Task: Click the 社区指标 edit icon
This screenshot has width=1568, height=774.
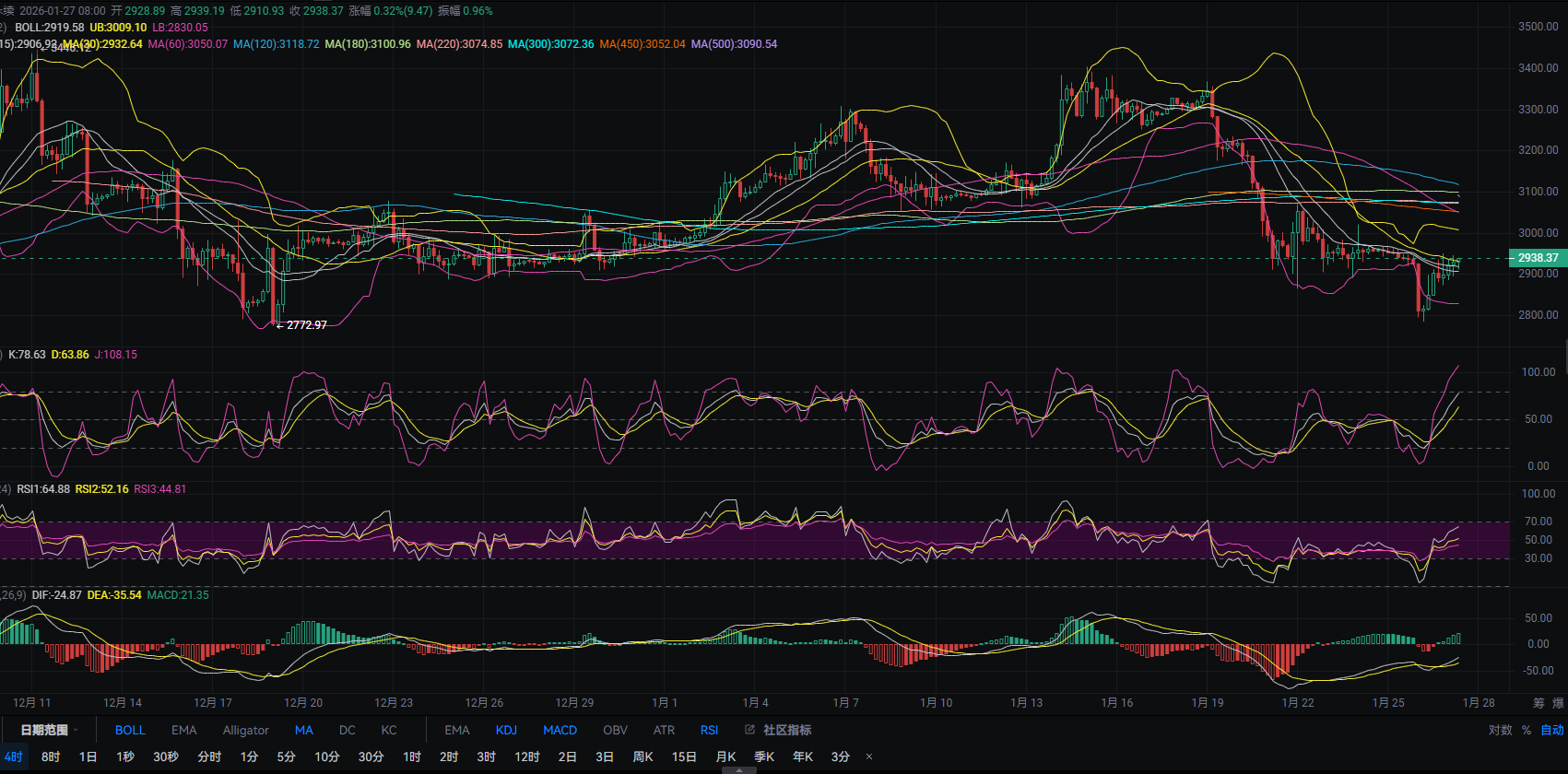Action: tap(749, 730)
